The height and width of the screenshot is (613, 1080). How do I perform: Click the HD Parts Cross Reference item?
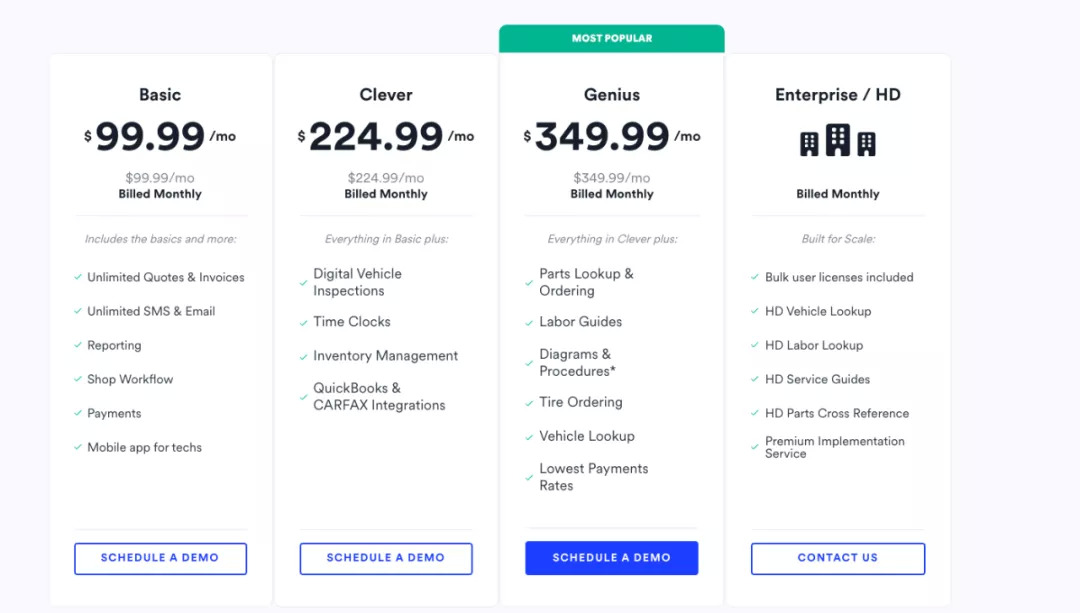click(837, 413)
